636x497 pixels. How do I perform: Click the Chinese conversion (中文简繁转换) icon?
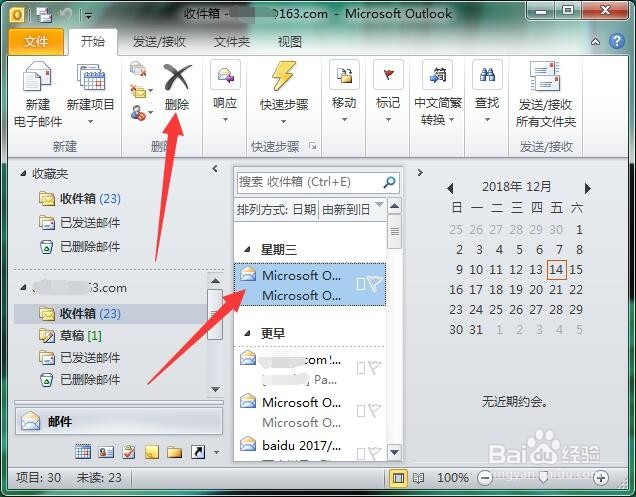pos(437,75)
